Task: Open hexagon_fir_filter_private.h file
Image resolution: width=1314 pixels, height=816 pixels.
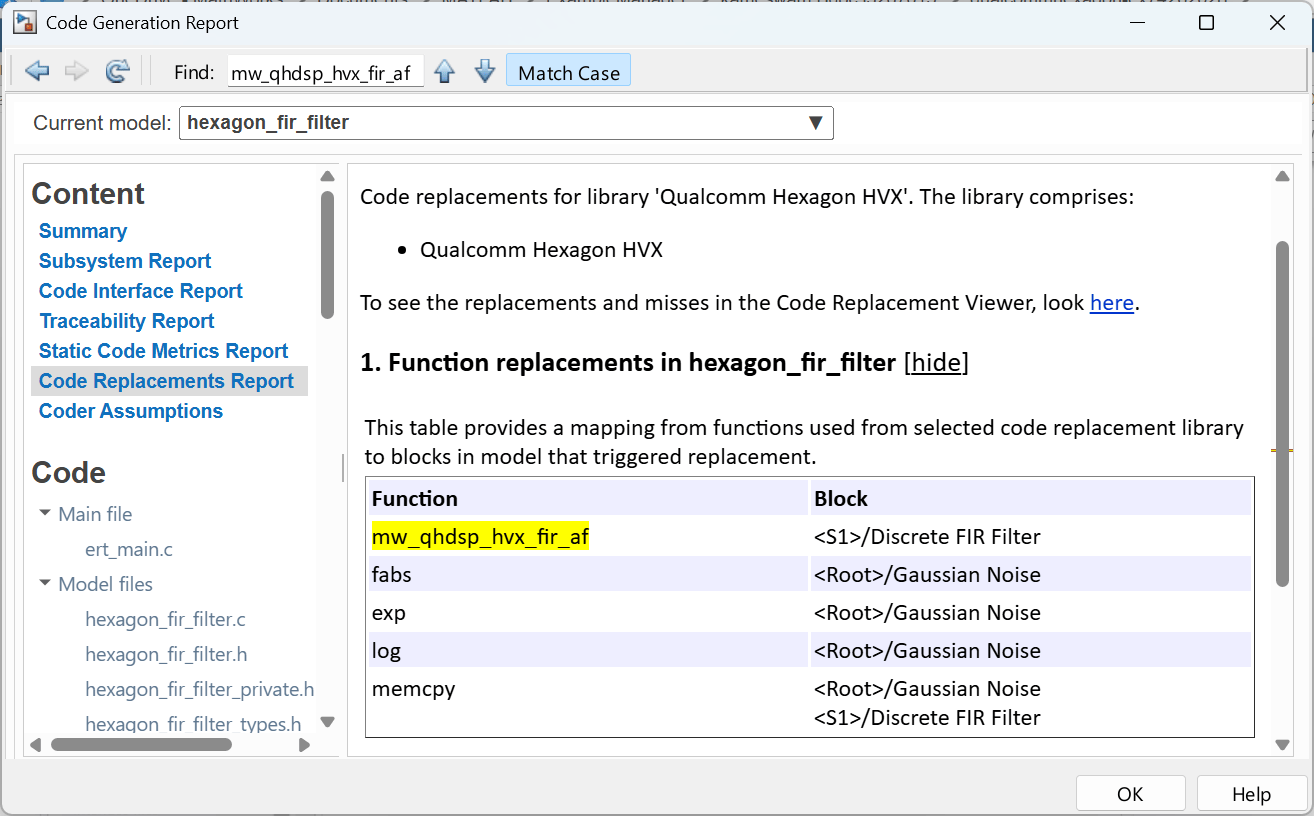Action: (200, 690)
